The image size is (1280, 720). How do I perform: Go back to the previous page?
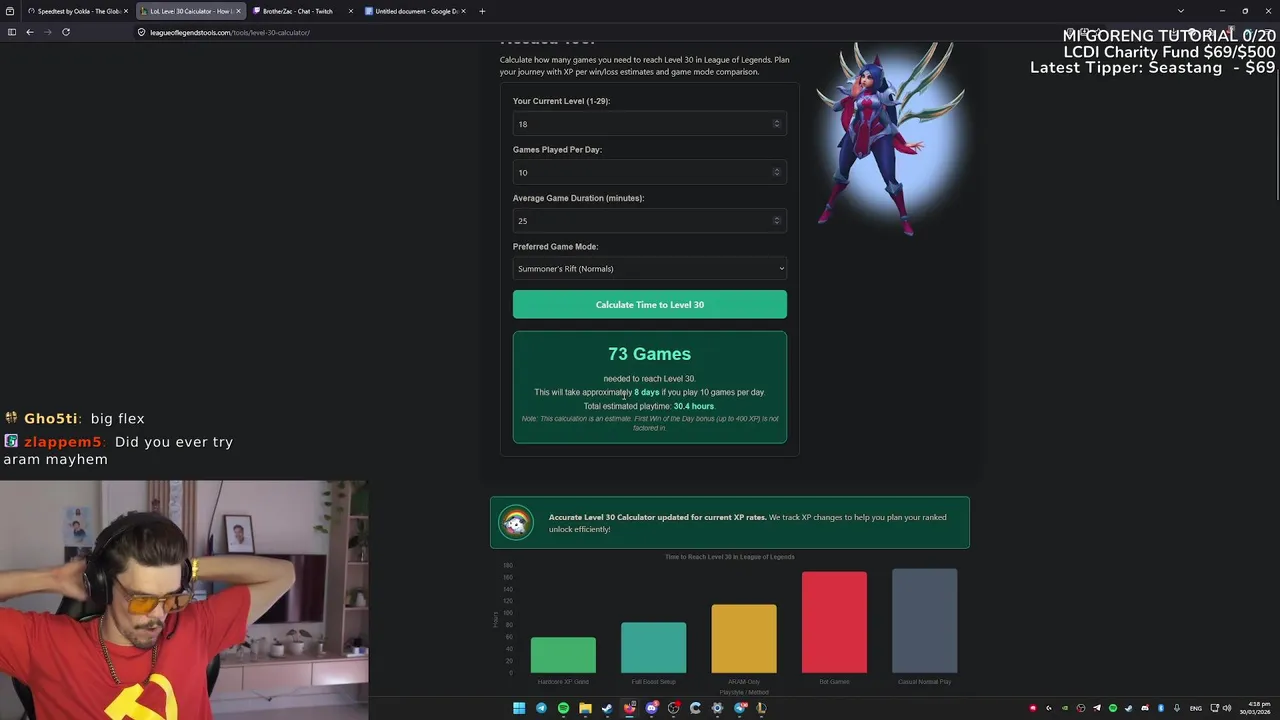coord(30,32)
